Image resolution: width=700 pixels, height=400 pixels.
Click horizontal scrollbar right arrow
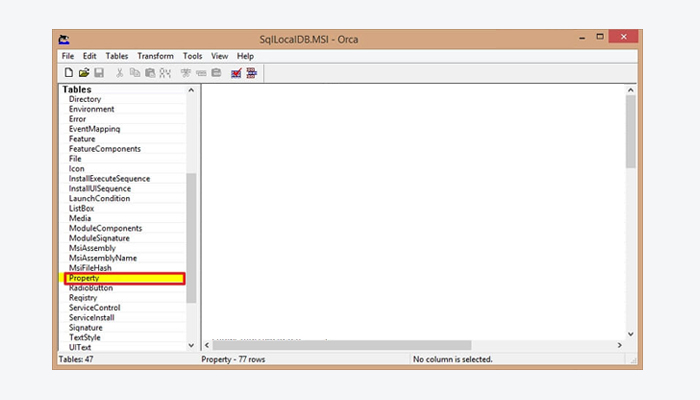(x=619, y=345)
